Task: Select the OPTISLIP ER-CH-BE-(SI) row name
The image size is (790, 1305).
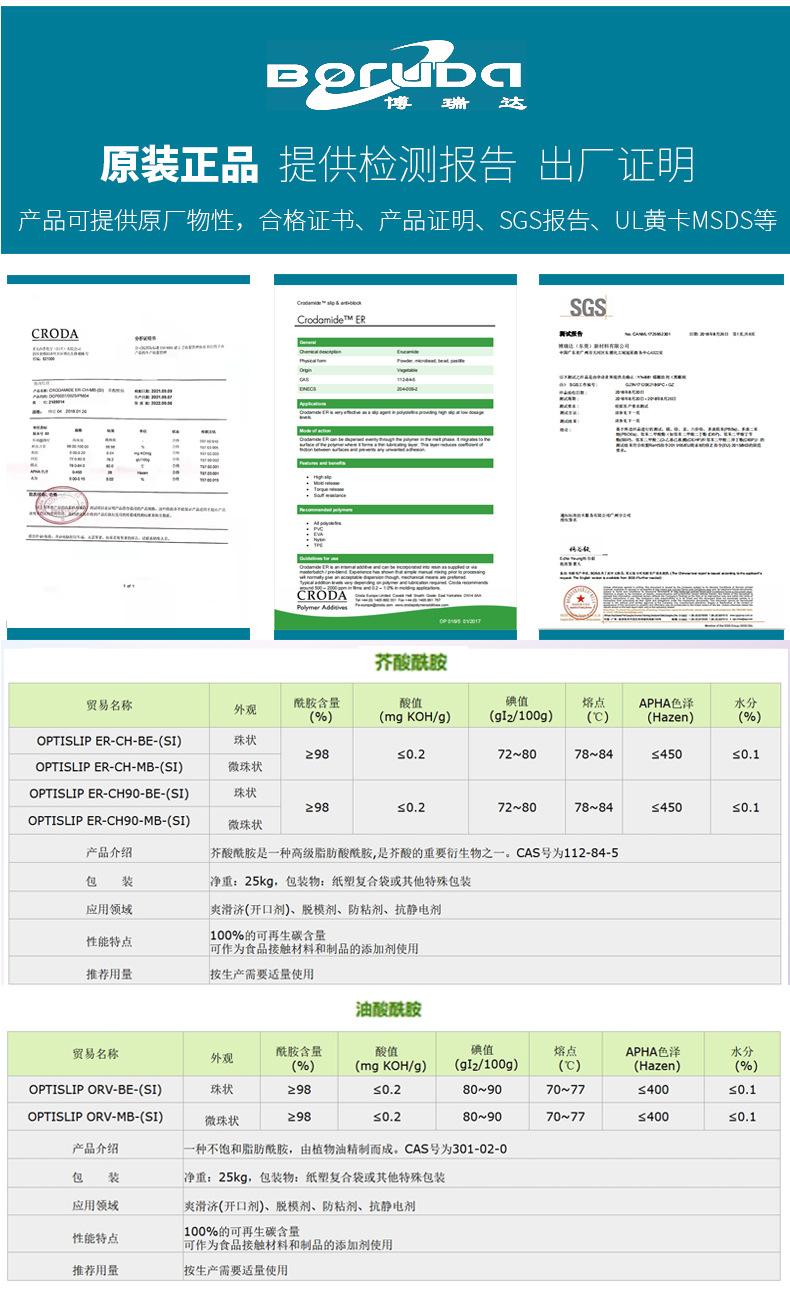Action: [109, 740]
